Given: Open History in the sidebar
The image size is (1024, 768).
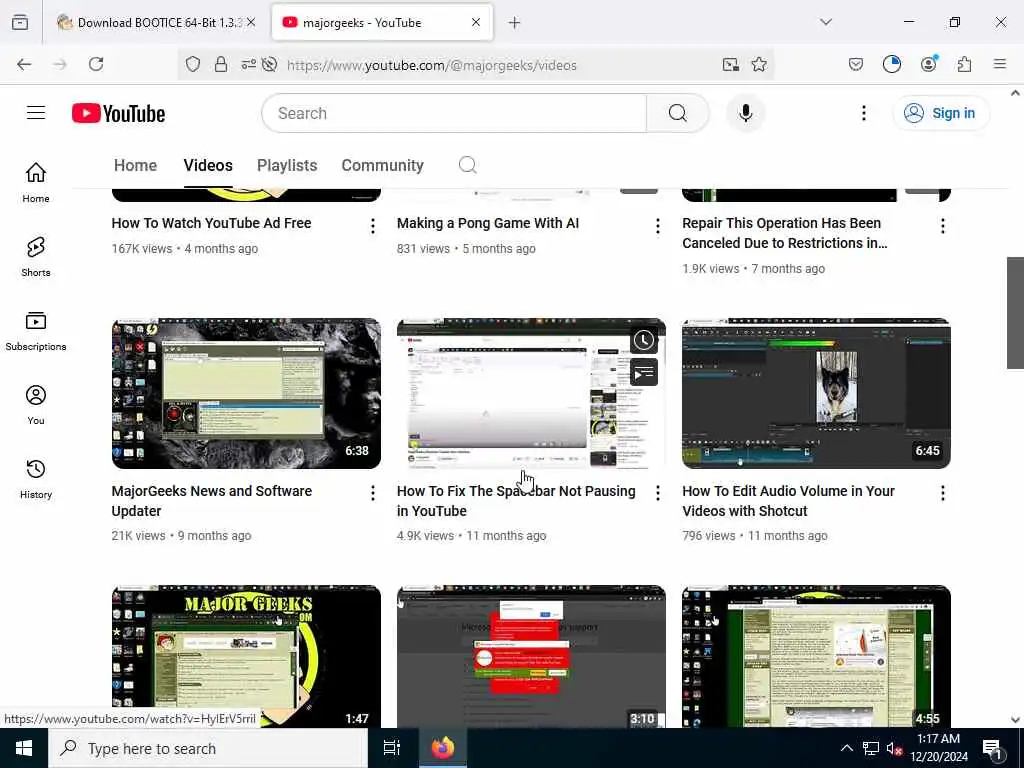Looking at the screenshot, I should 36,479.
